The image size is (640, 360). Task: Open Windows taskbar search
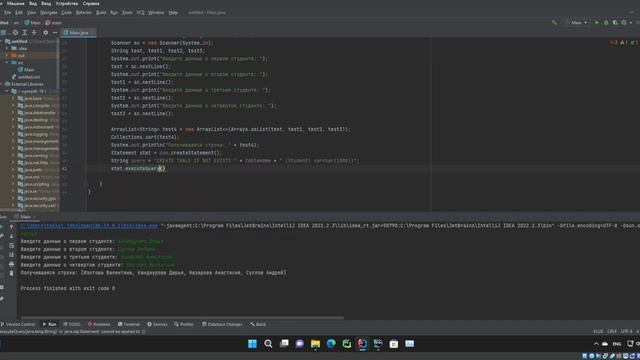268,344
